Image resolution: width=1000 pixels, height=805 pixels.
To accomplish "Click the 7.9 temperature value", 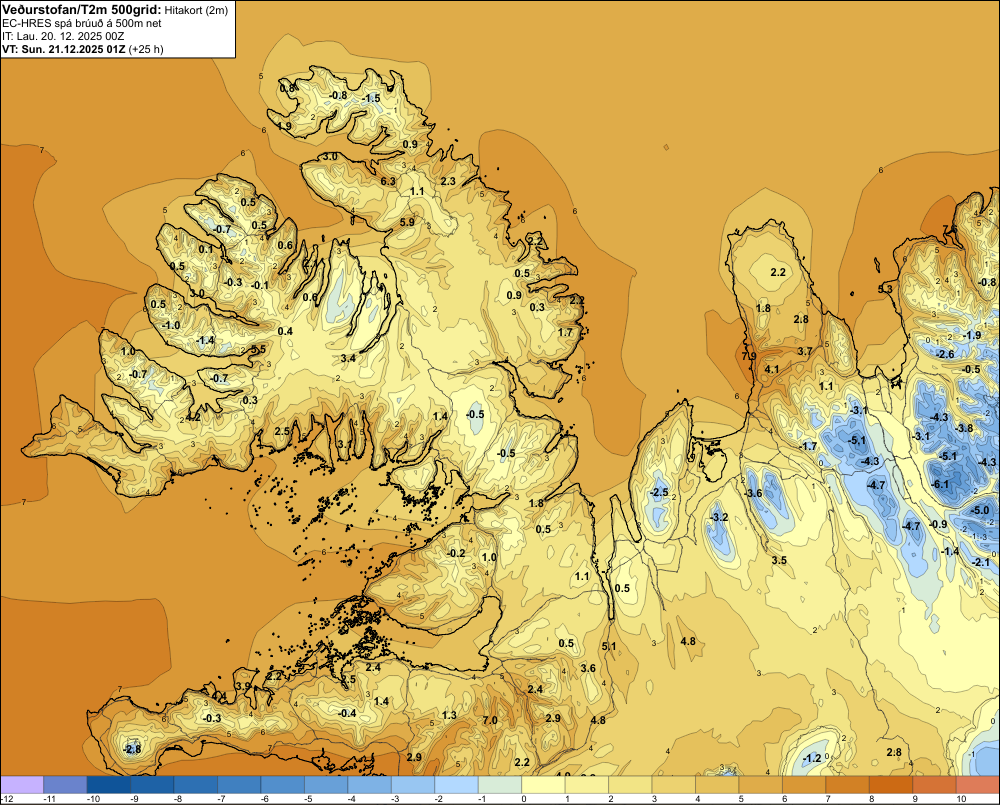I will point(749,356).
